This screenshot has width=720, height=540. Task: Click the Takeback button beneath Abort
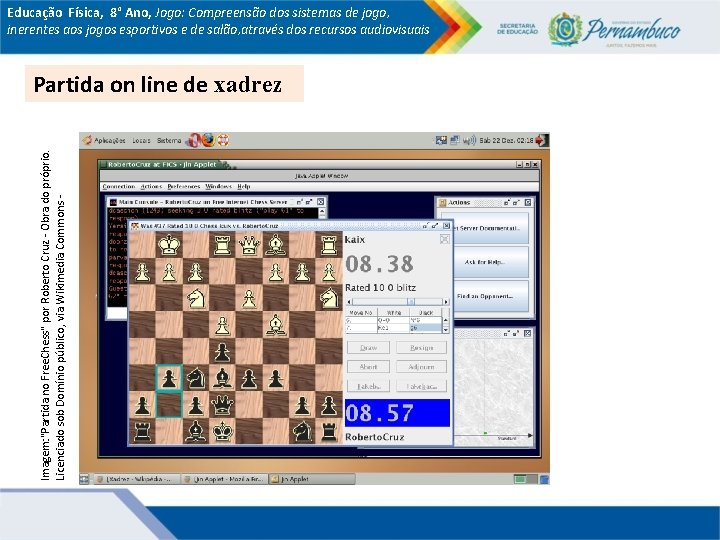368,386
